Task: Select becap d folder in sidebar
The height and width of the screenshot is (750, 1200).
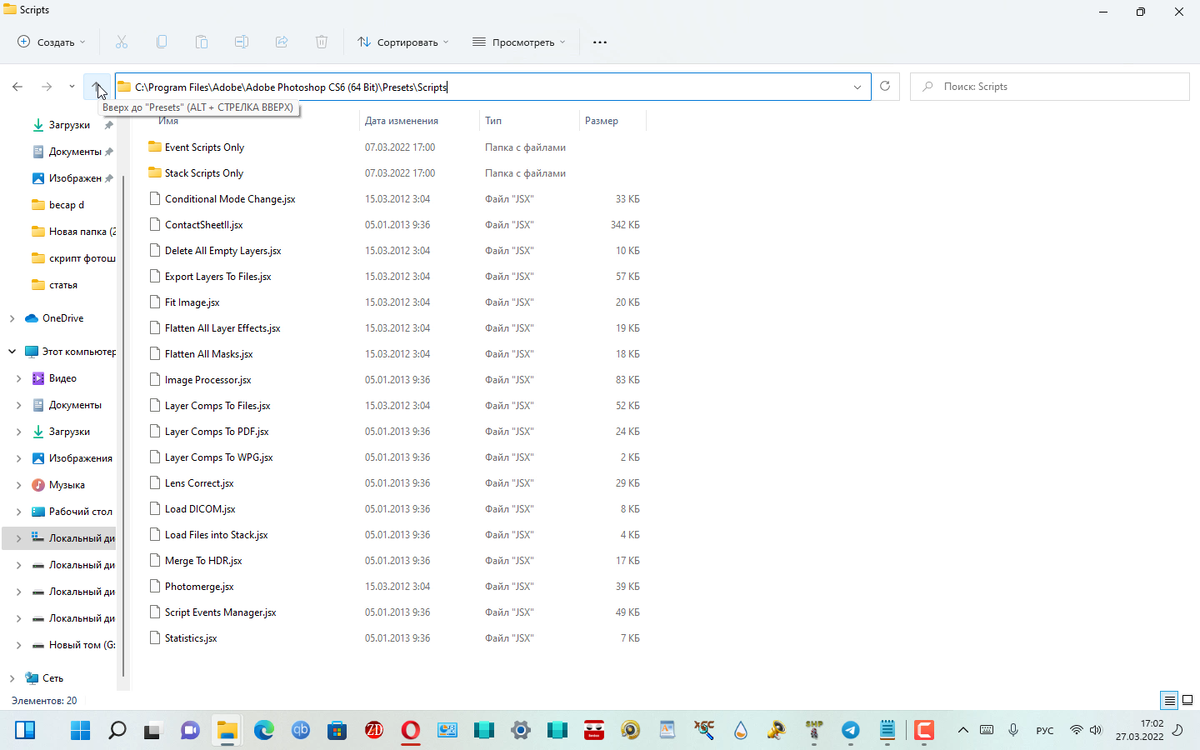Action: click(66, 205)
